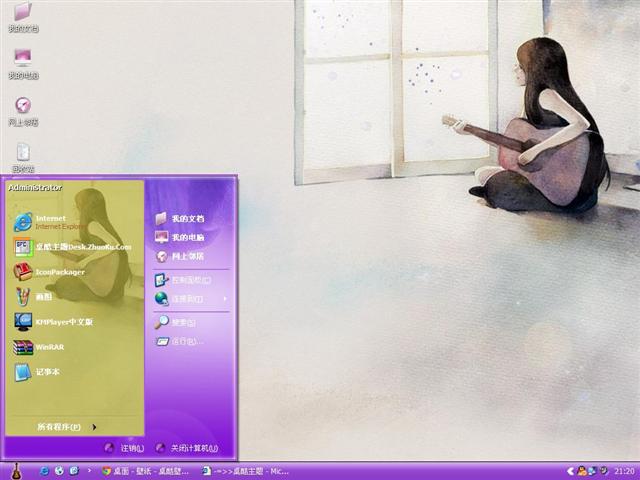Switch to Chrome taskbar window
The height and width of the screenshot is (480, 640).
click(146, 471)
